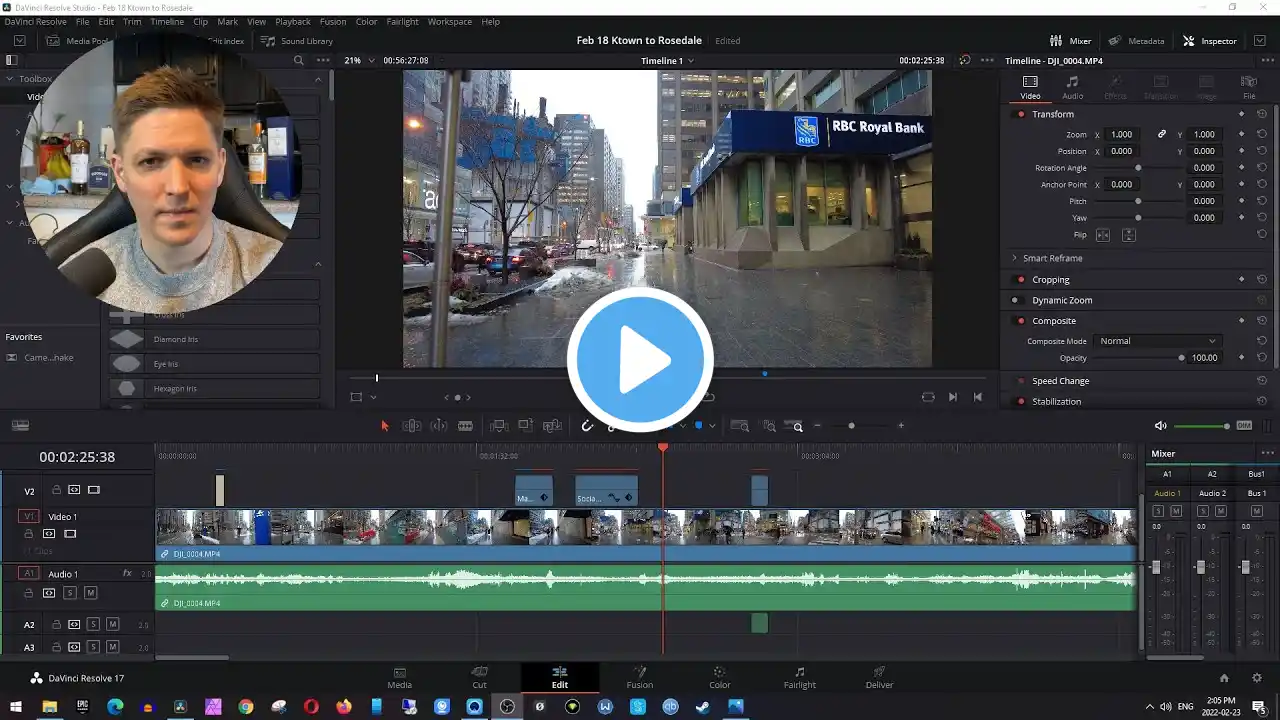Click the Replace Clip toolbar icon

(552, 426)
